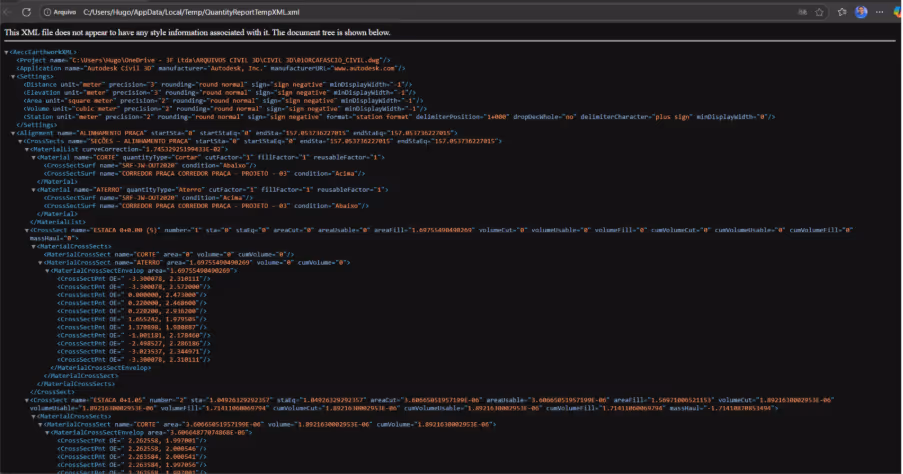Screen dimensions: 903x474
Task: Click the 'This XML file does not appear' message
Action: pyautogui.click(x=197, y=32)
